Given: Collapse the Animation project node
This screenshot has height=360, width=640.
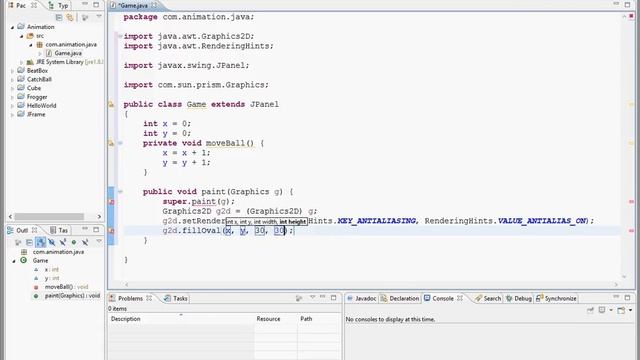Looking at the screenshot, I should pyautogui.click(x=13, y=27).
